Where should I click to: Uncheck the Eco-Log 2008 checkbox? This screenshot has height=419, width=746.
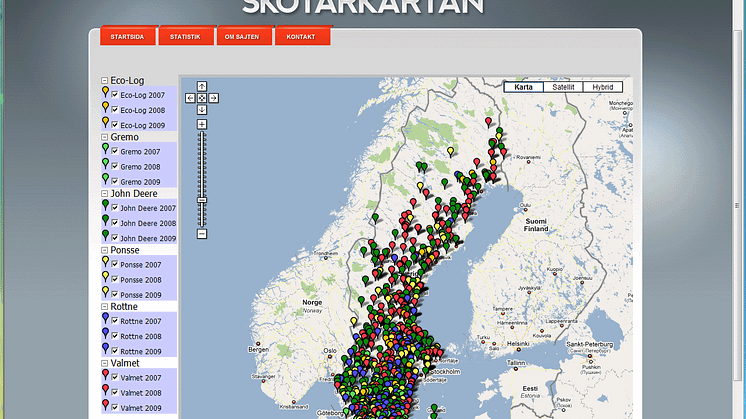point(115,110)
